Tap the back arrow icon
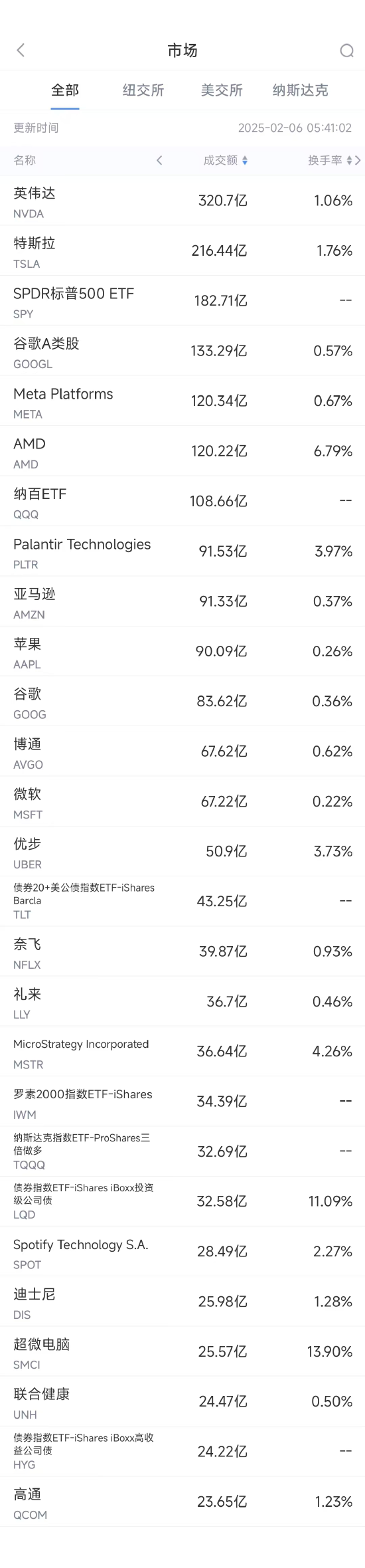 click(x=21, y=50)
